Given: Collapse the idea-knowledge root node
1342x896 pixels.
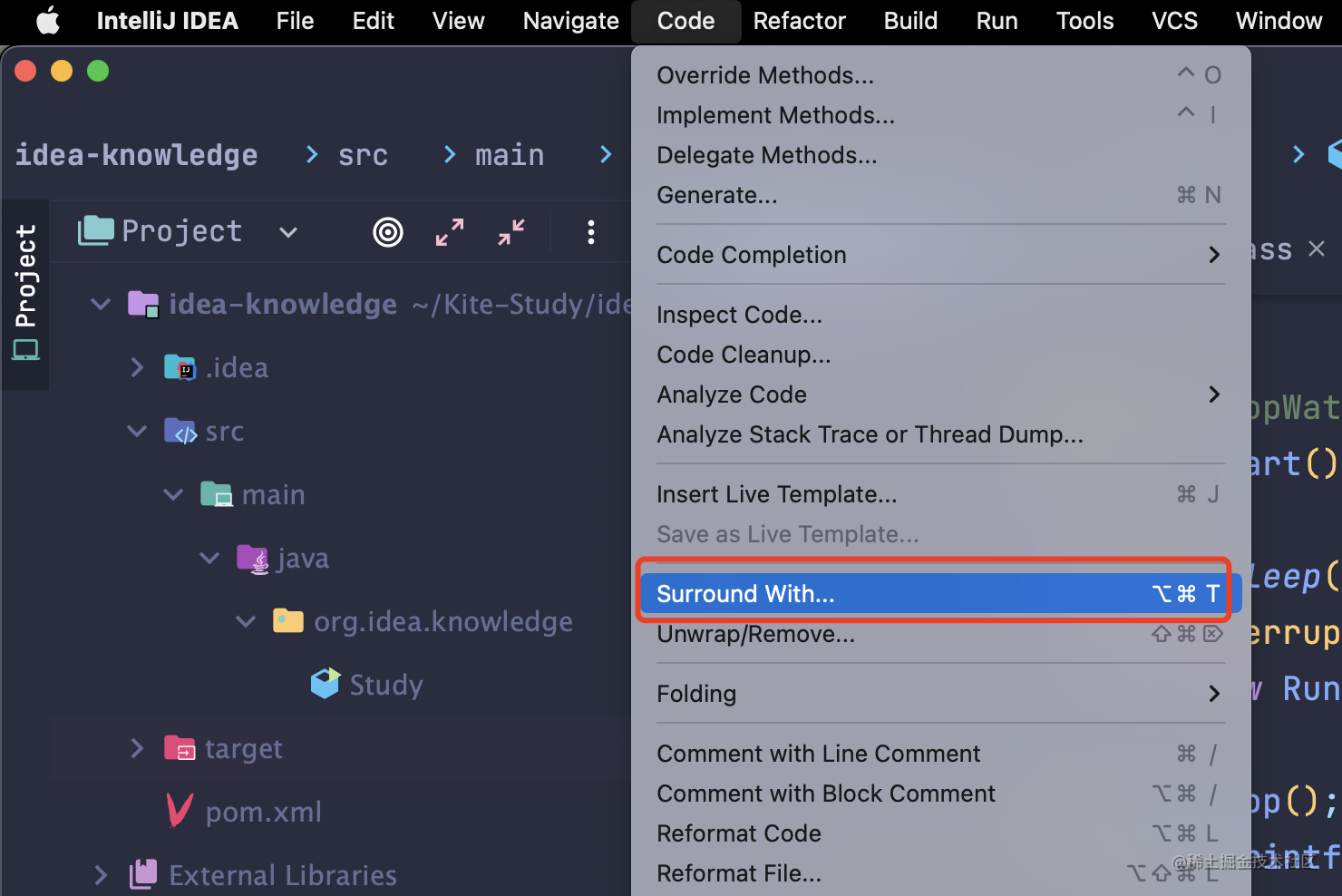Looking at the screenshot, I should pyautogui.click(x=101, y=304).
